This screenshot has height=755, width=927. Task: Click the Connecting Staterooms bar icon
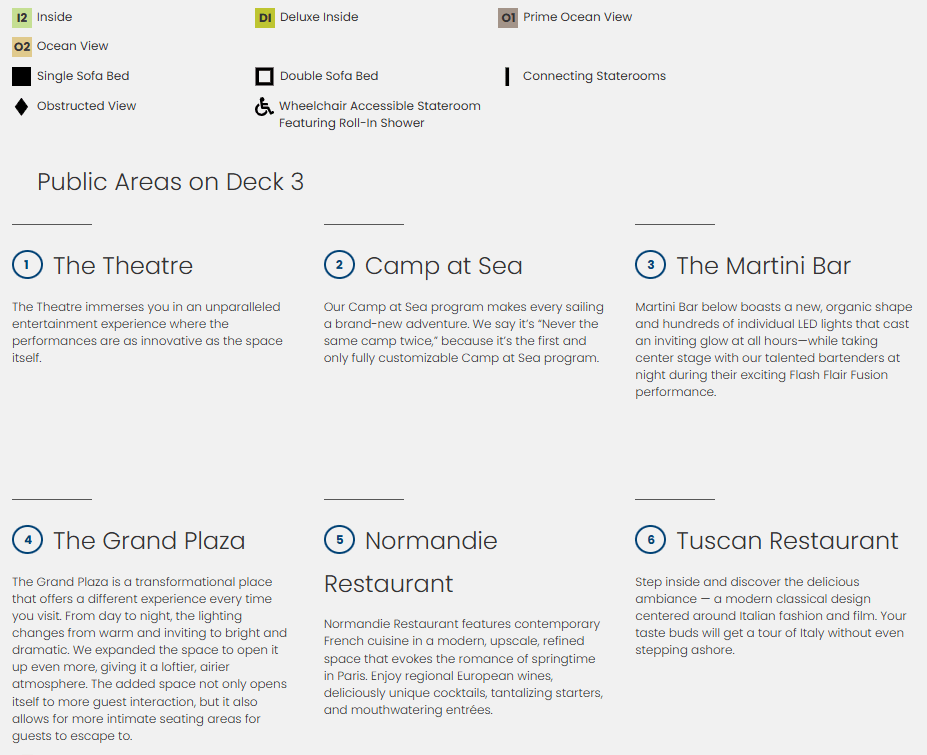(x=508, y=76)
